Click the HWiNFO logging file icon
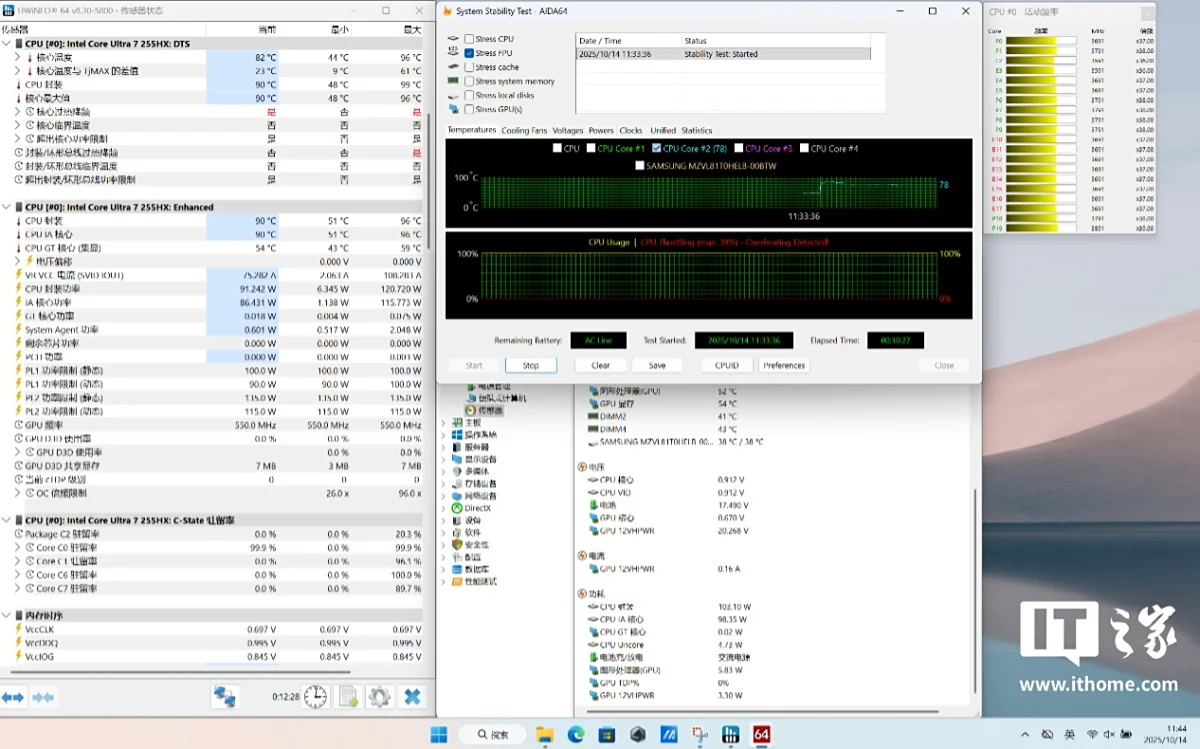 tap(349, 697)
